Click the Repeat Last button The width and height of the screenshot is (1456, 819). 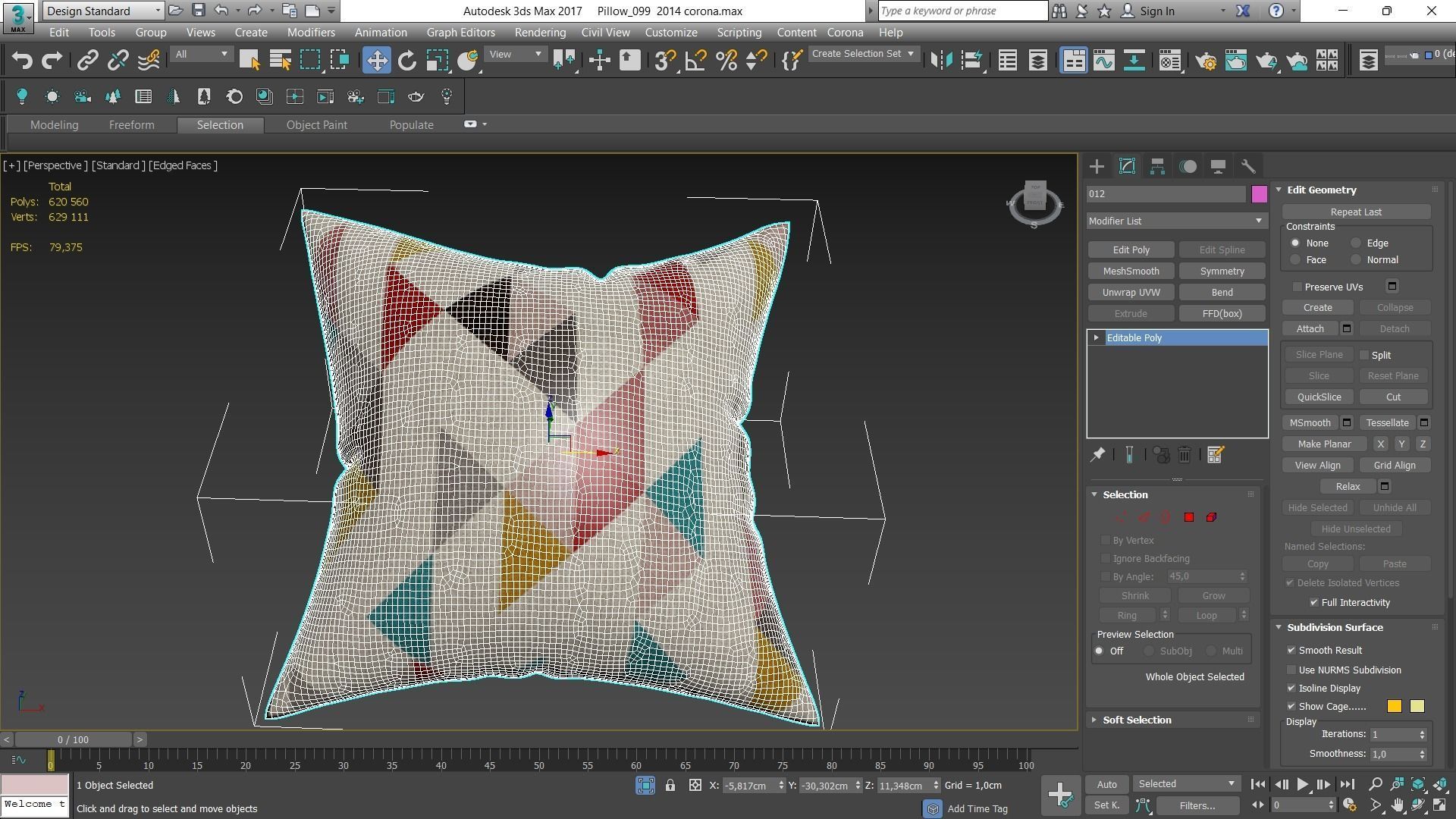click(x=1356, y=212)
